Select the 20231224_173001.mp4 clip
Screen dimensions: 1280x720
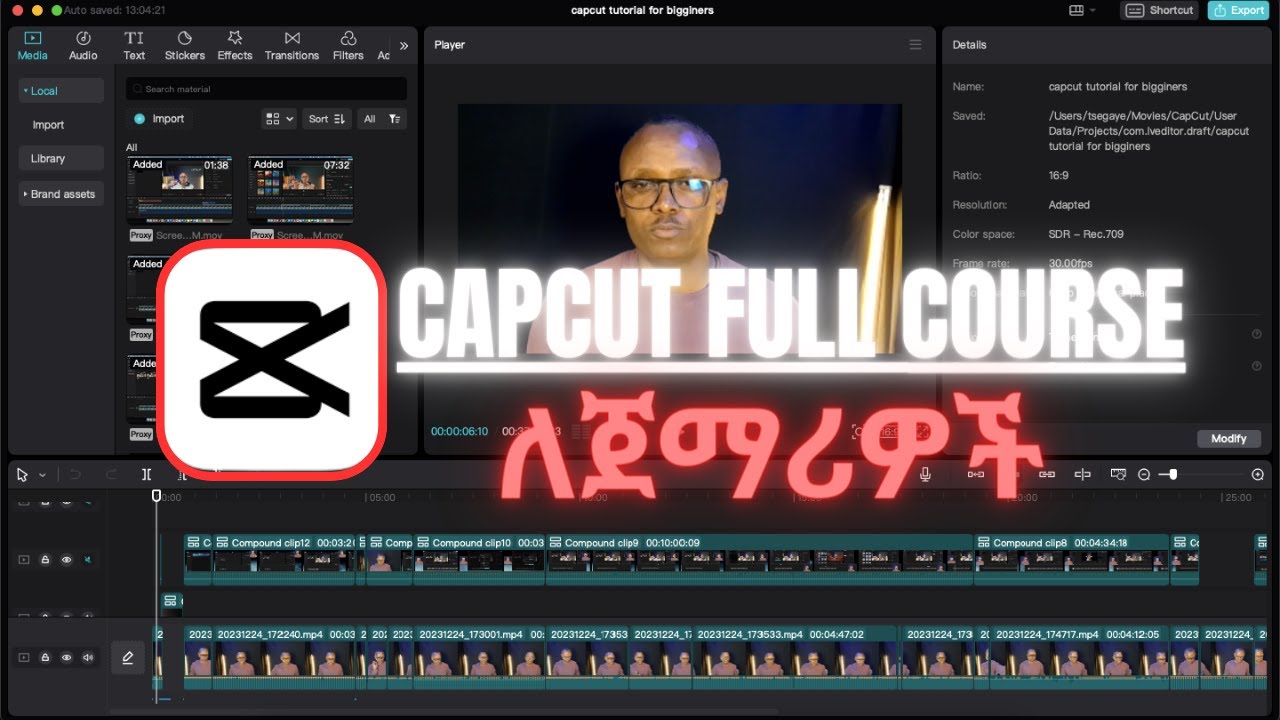click(480, 657)
